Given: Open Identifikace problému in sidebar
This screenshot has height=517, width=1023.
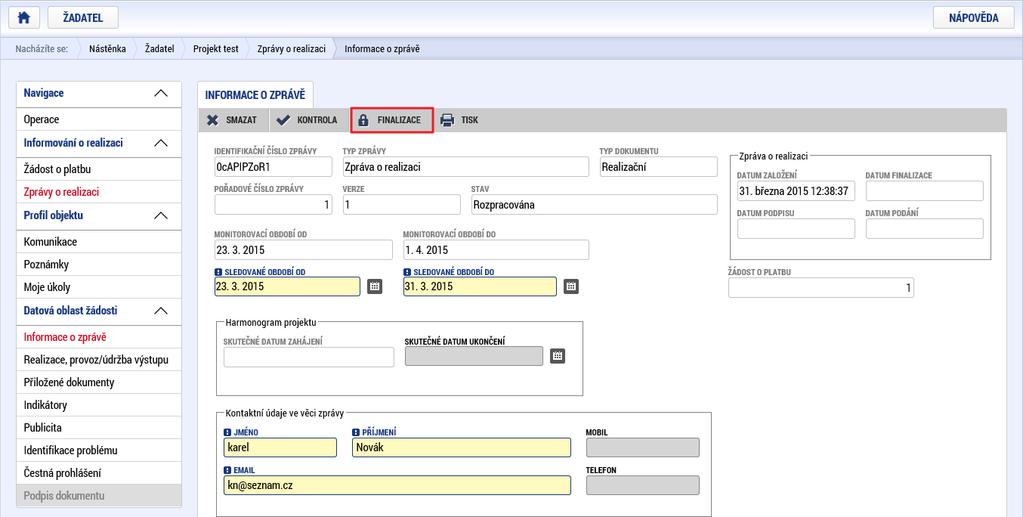Looking at the screenshot, I should click(99, 450).
